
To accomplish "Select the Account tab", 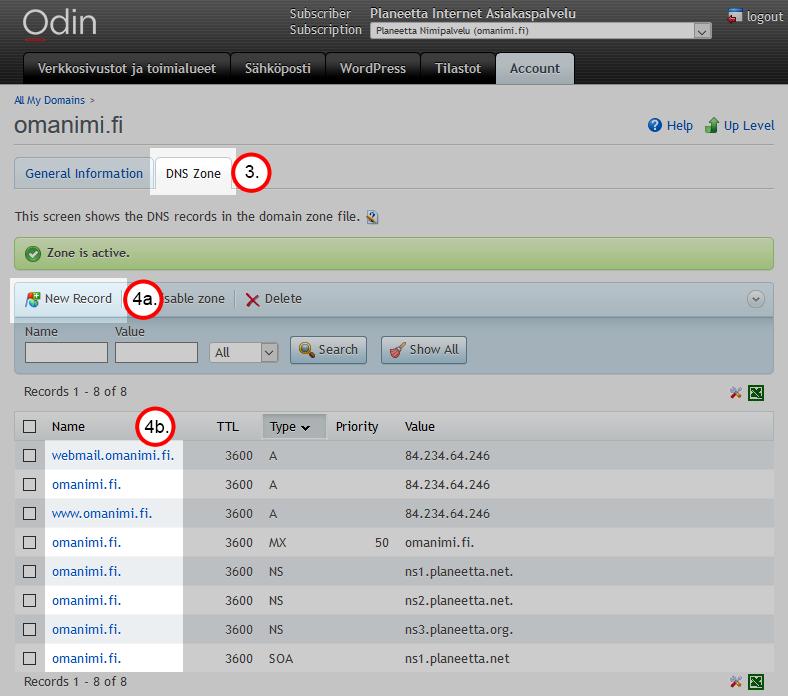I will point(535,68).
